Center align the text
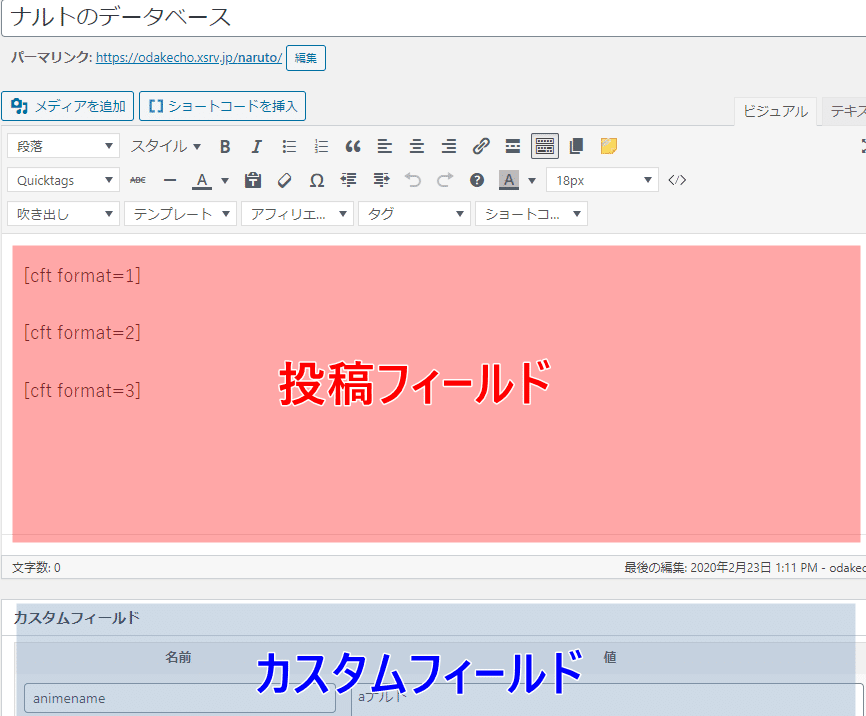866x716 pixels. click(x=416, y=146)
